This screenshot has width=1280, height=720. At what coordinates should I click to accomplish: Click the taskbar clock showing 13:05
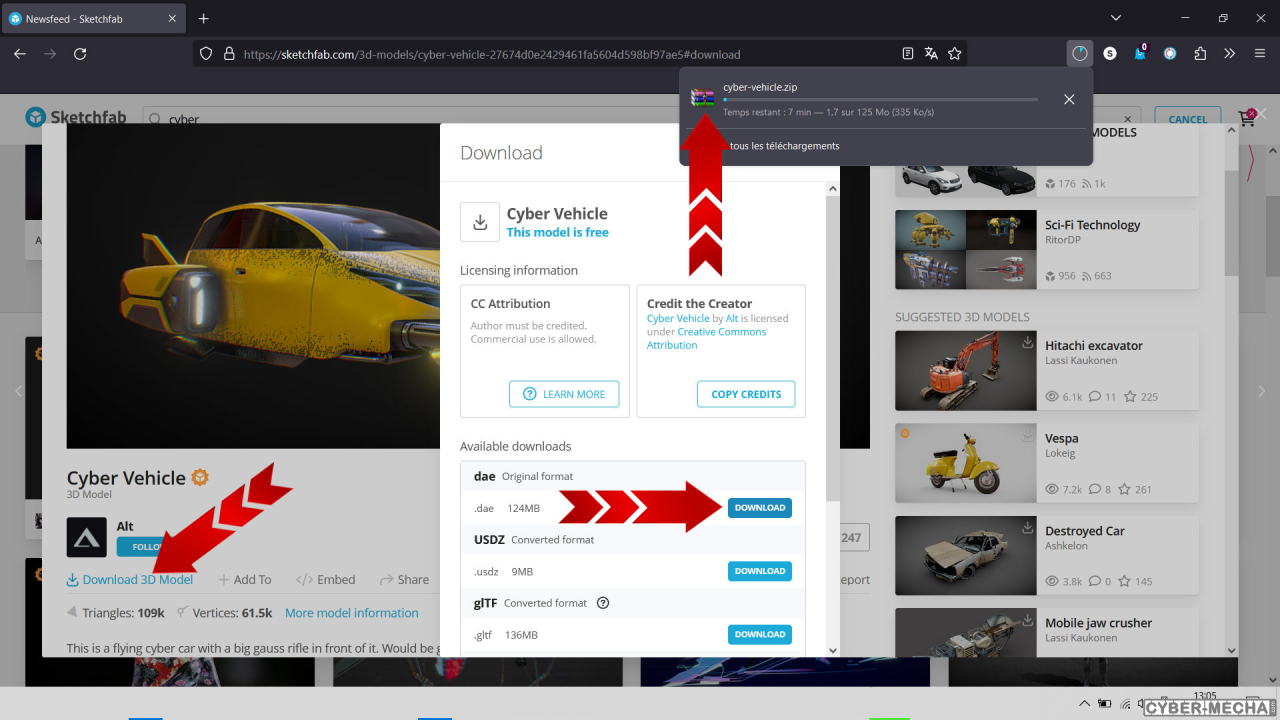[1205, 696]
